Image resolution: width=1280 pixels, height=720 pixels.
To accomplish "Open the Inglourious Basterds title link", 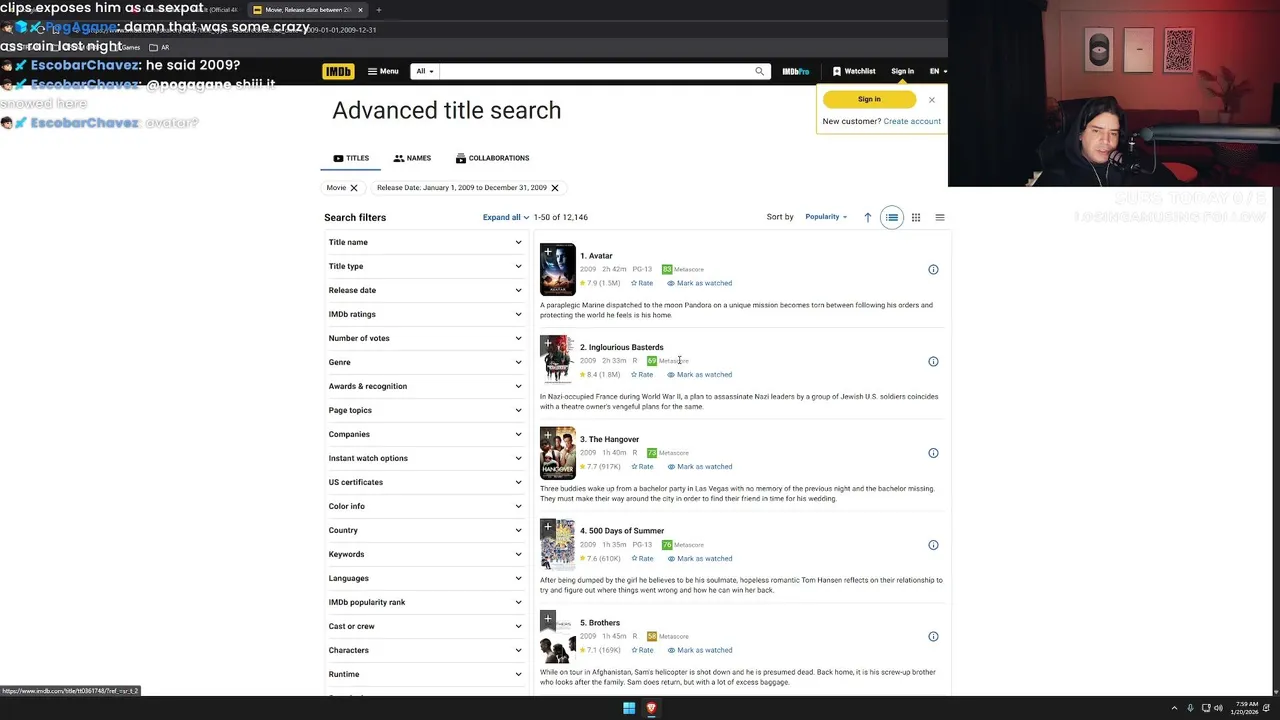I will 622,347.
